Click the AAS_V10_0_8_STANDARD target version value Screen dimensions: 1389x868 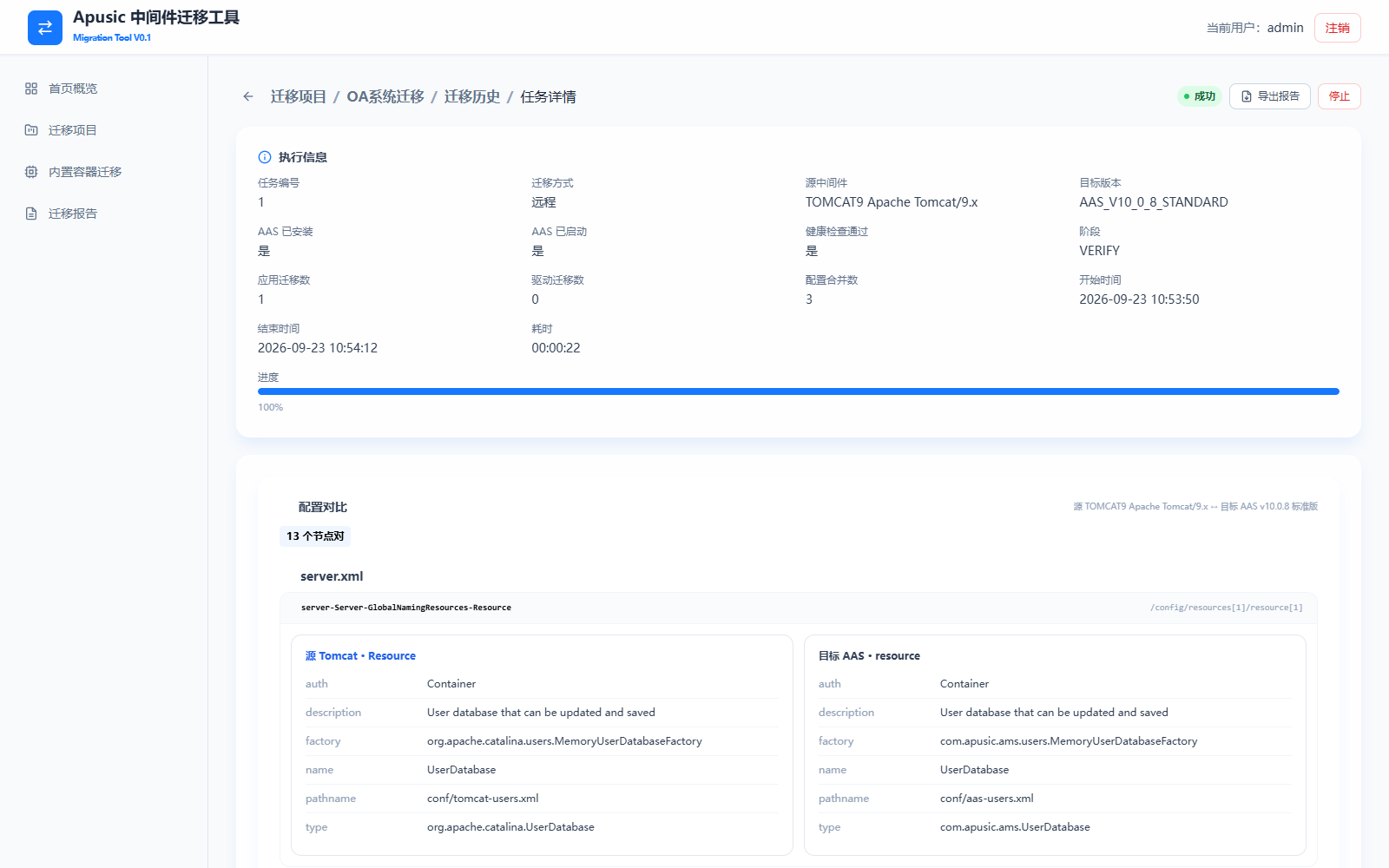tap(1154, 202)
